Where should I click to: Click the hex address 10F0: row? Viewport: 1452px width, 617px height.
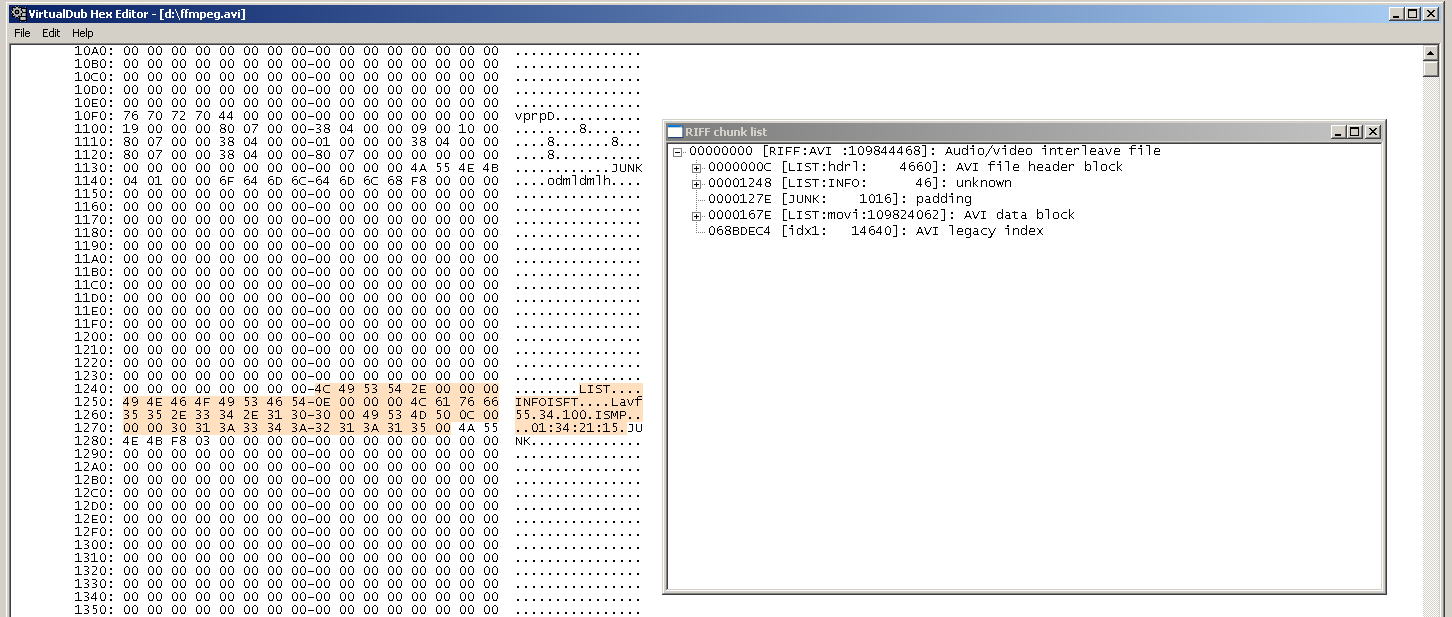[357, 116]
